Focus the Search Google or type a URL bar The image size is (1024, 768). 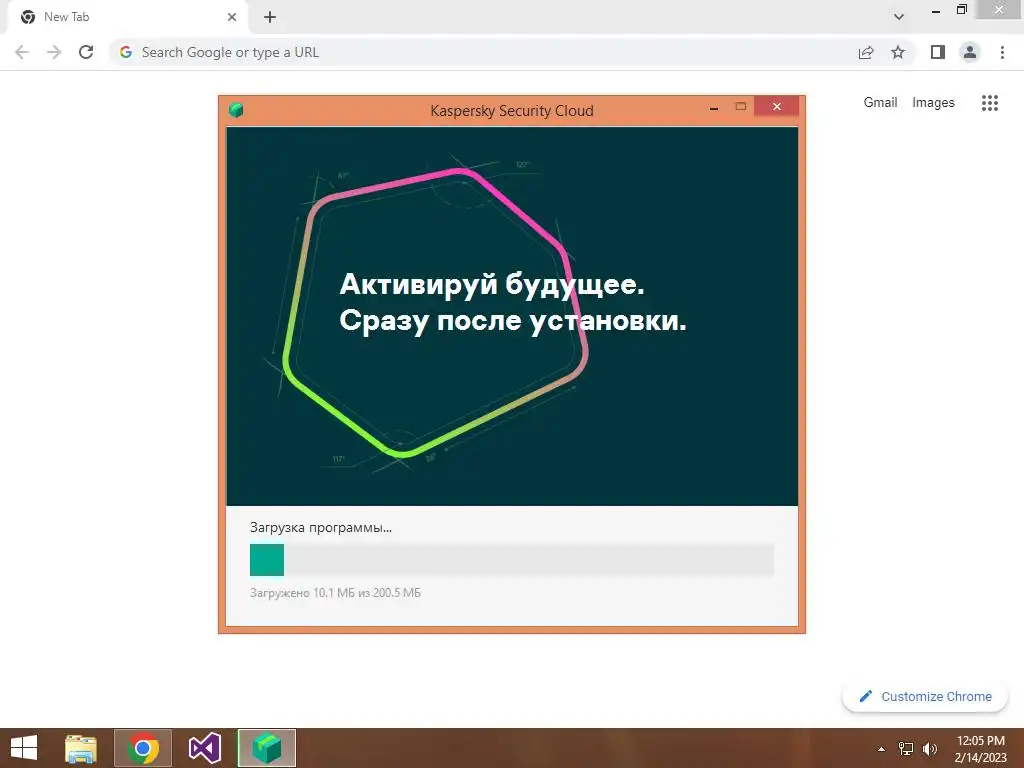(483, 52)
